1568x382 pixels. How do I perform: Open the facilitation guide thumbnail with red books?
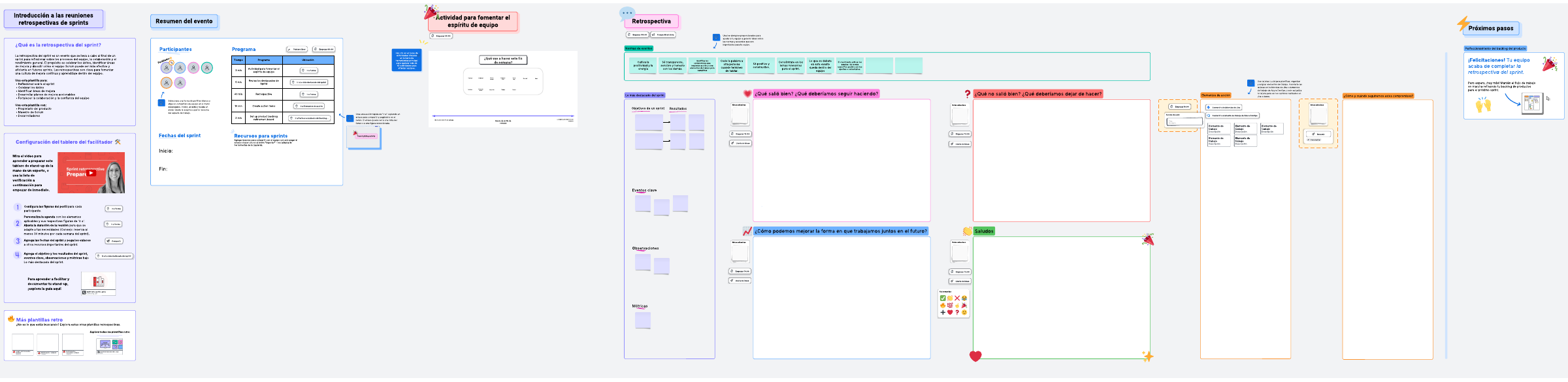(99, 281)
